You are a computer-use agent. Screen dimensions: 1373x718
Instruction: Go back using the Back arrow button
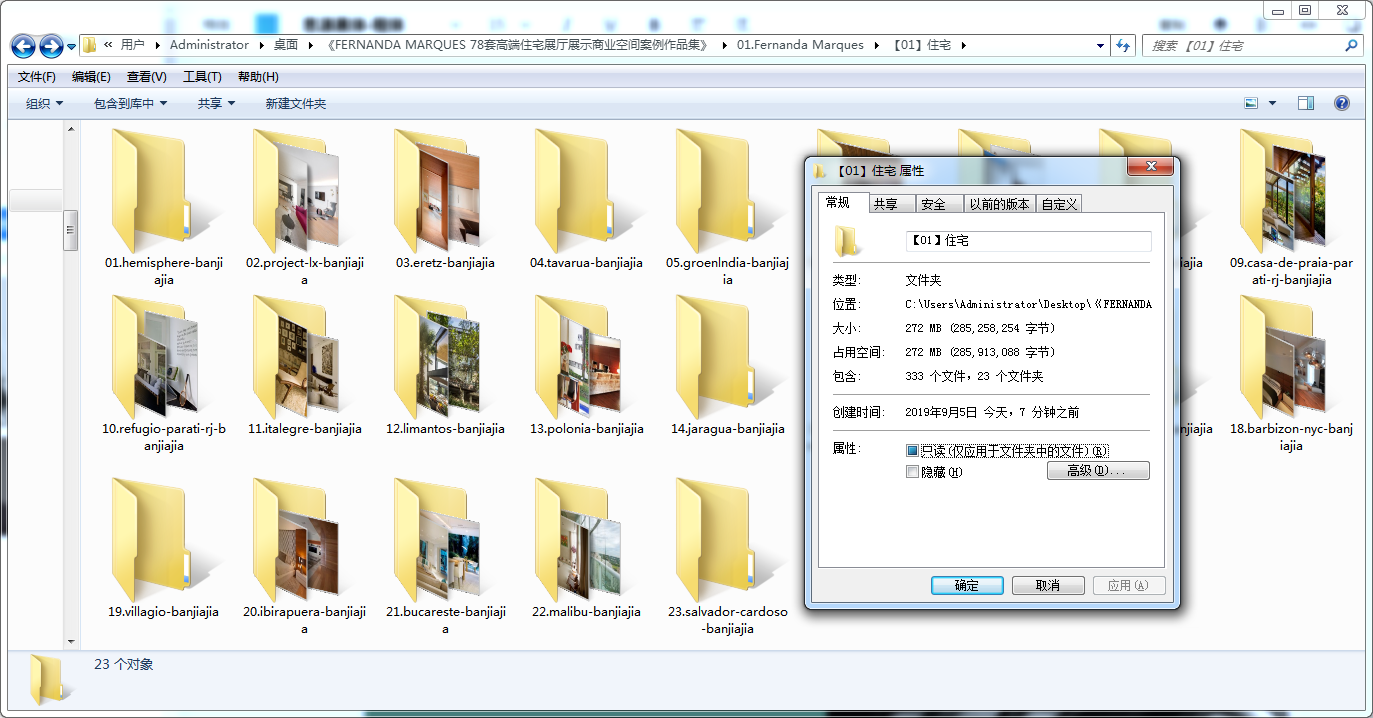tap(23, 46)
